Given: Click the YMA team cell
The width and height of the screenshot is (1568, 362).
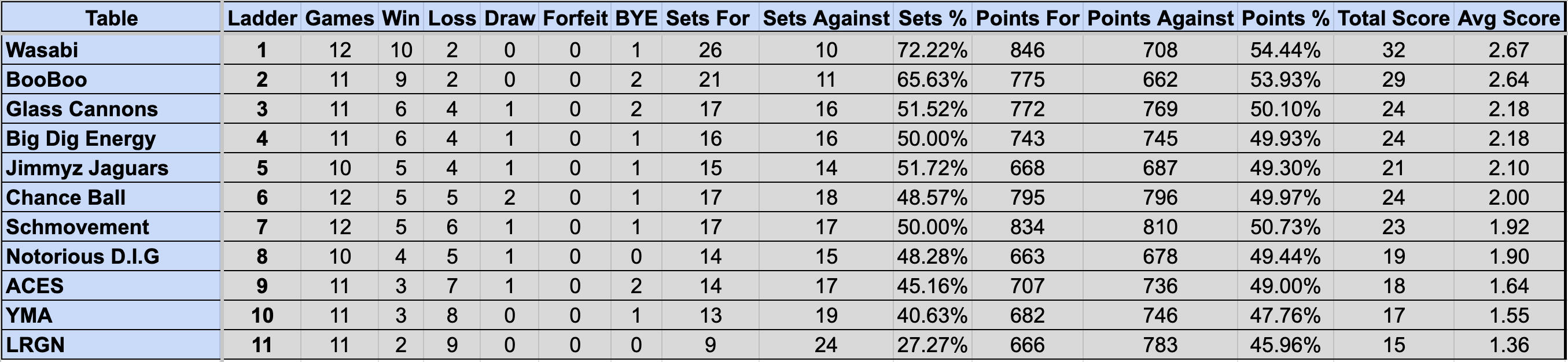Looking at the screenshot, I should pyautogui.click(x=111, y=315).
